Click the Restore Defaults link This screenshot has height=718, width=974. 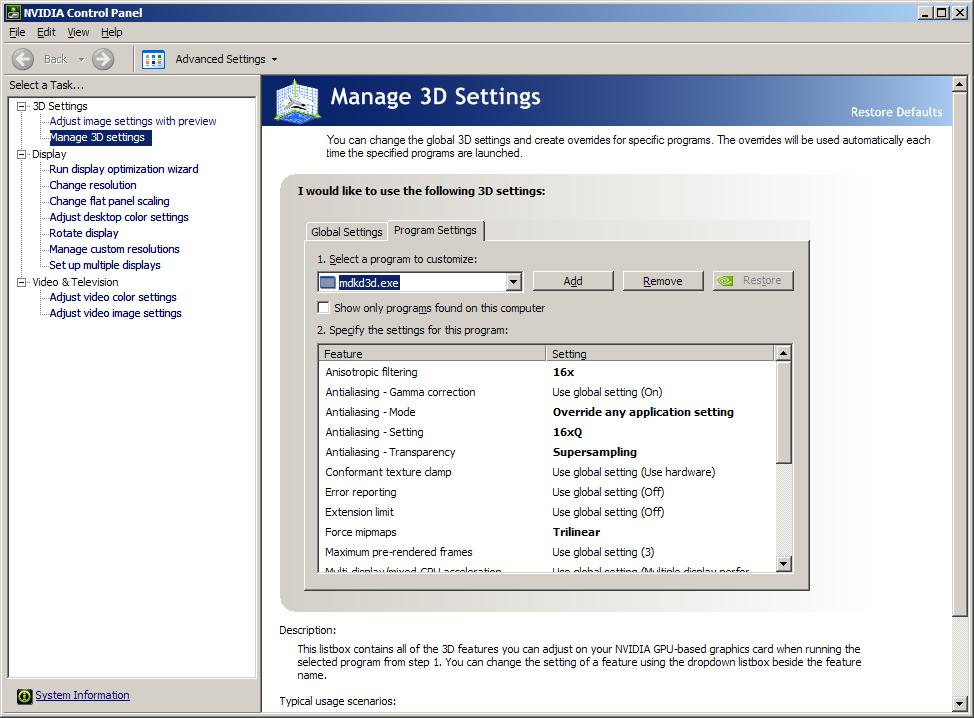896,112
